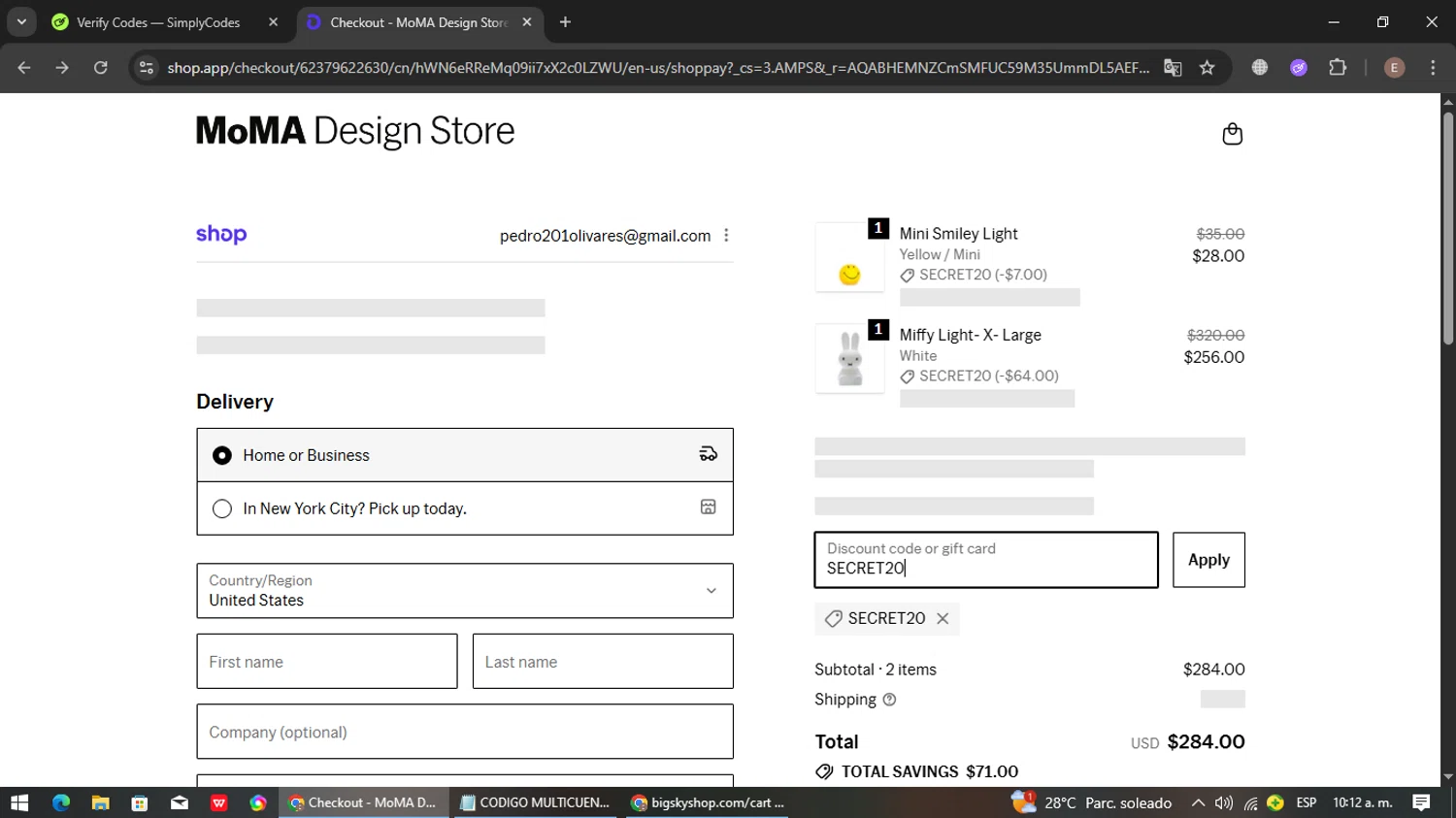Click the shipping help question icon
The height and width of the screenshot is (818, 1456).
pos(889,700)
